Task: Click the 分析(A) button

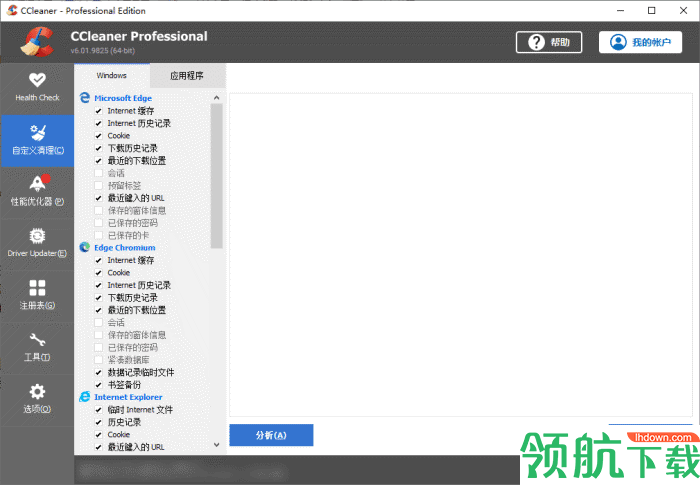Action: pos(271,435)
